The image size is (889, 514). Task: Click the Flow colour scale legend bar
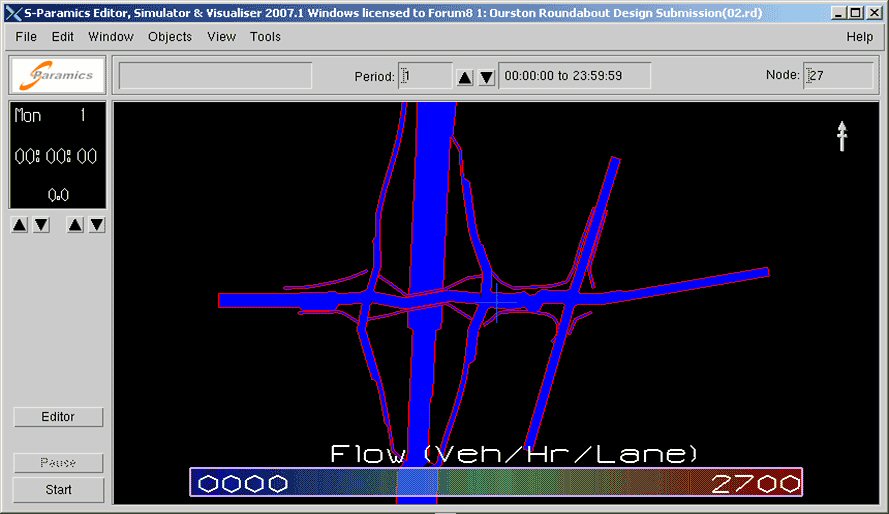[x=496, y=482]
